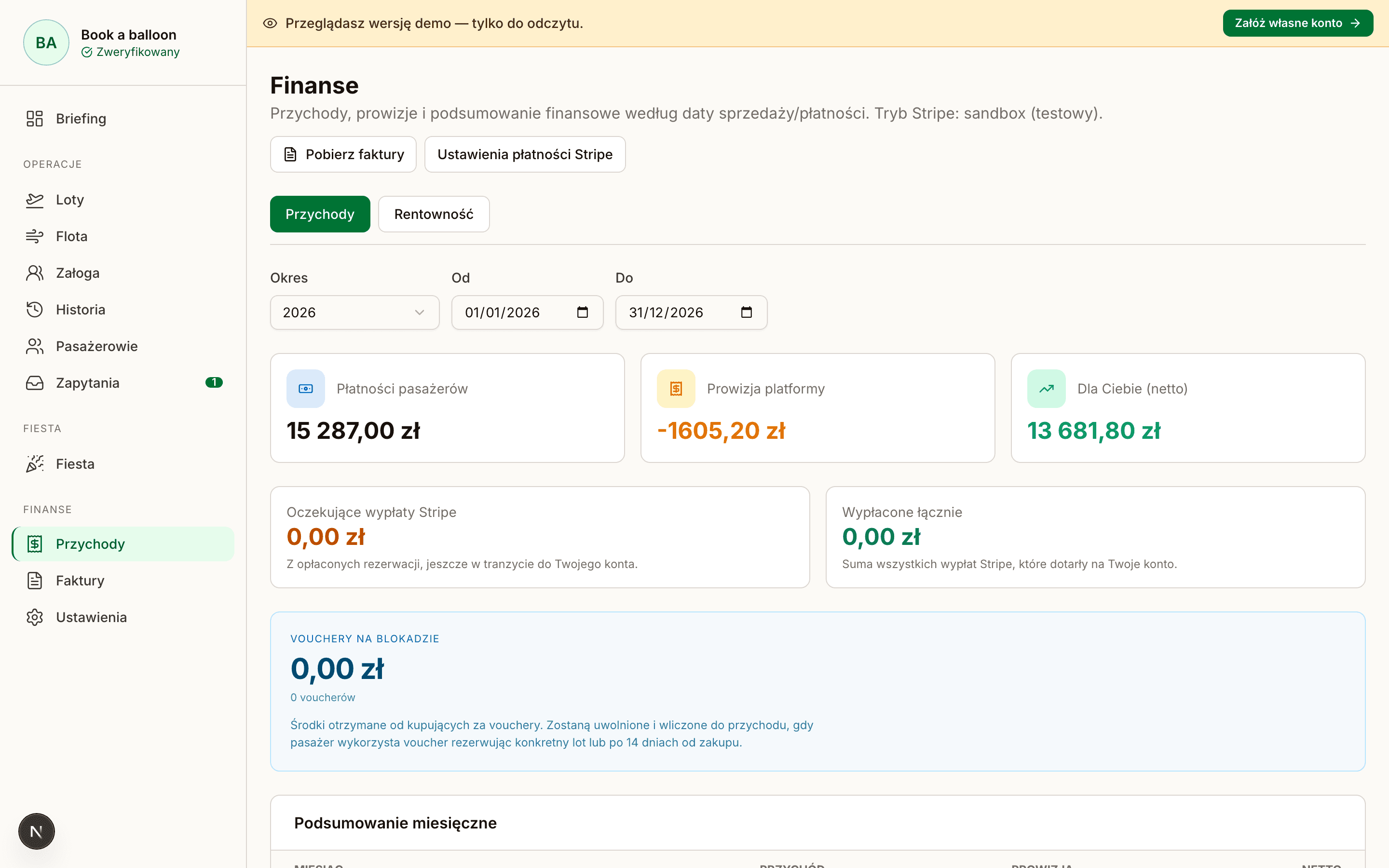Open calendar picker for Do date
The width and height of the screenshot is (1389, 868).
[x=746, y=312]
